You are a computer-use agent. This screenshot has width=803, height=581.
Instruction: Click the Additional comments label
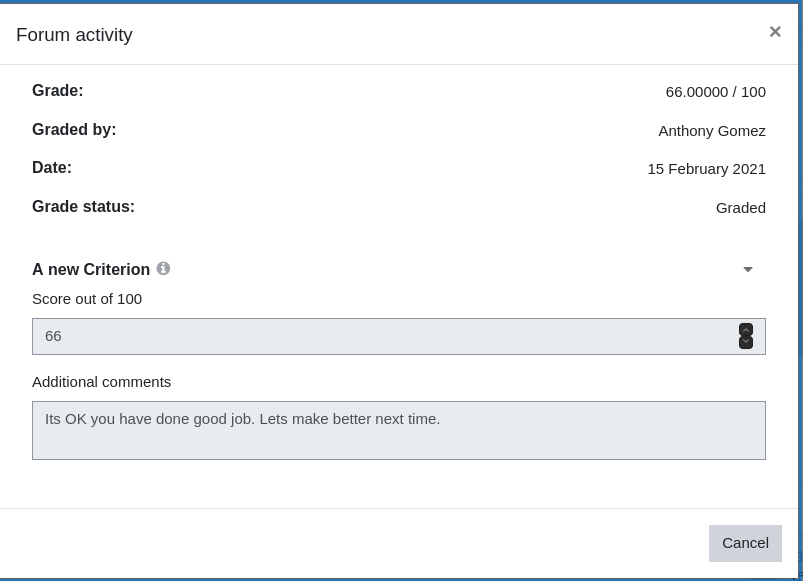101,382
